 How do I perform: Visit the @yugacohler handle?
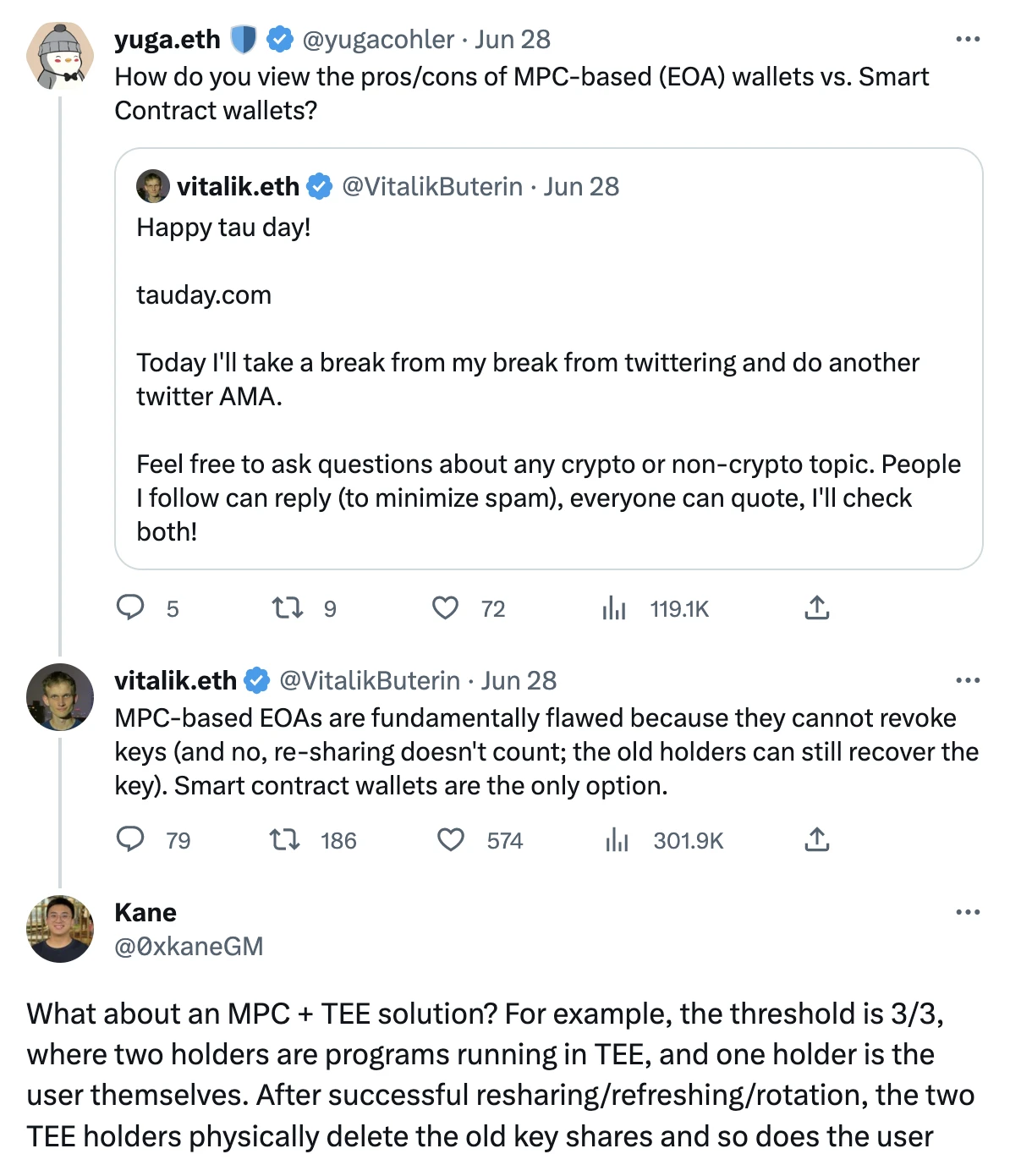pos(378,40)
